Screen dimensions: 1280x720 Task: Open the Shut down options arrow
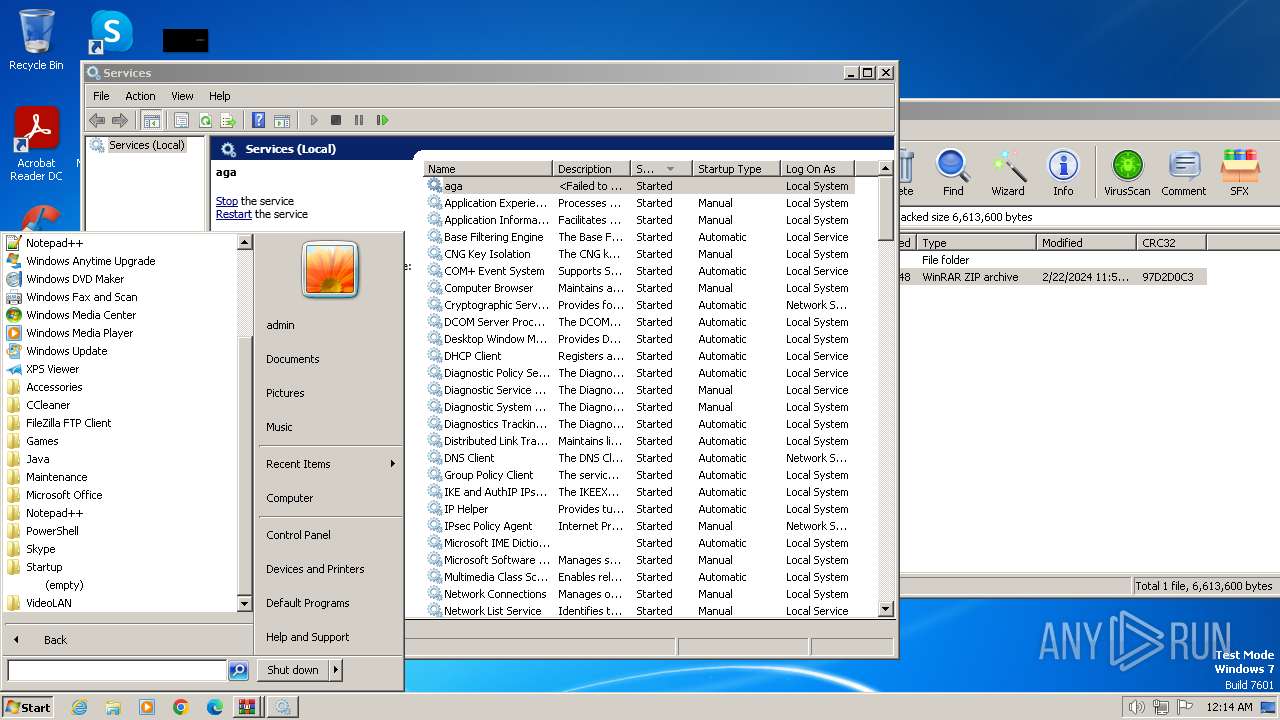click(335, 670)
